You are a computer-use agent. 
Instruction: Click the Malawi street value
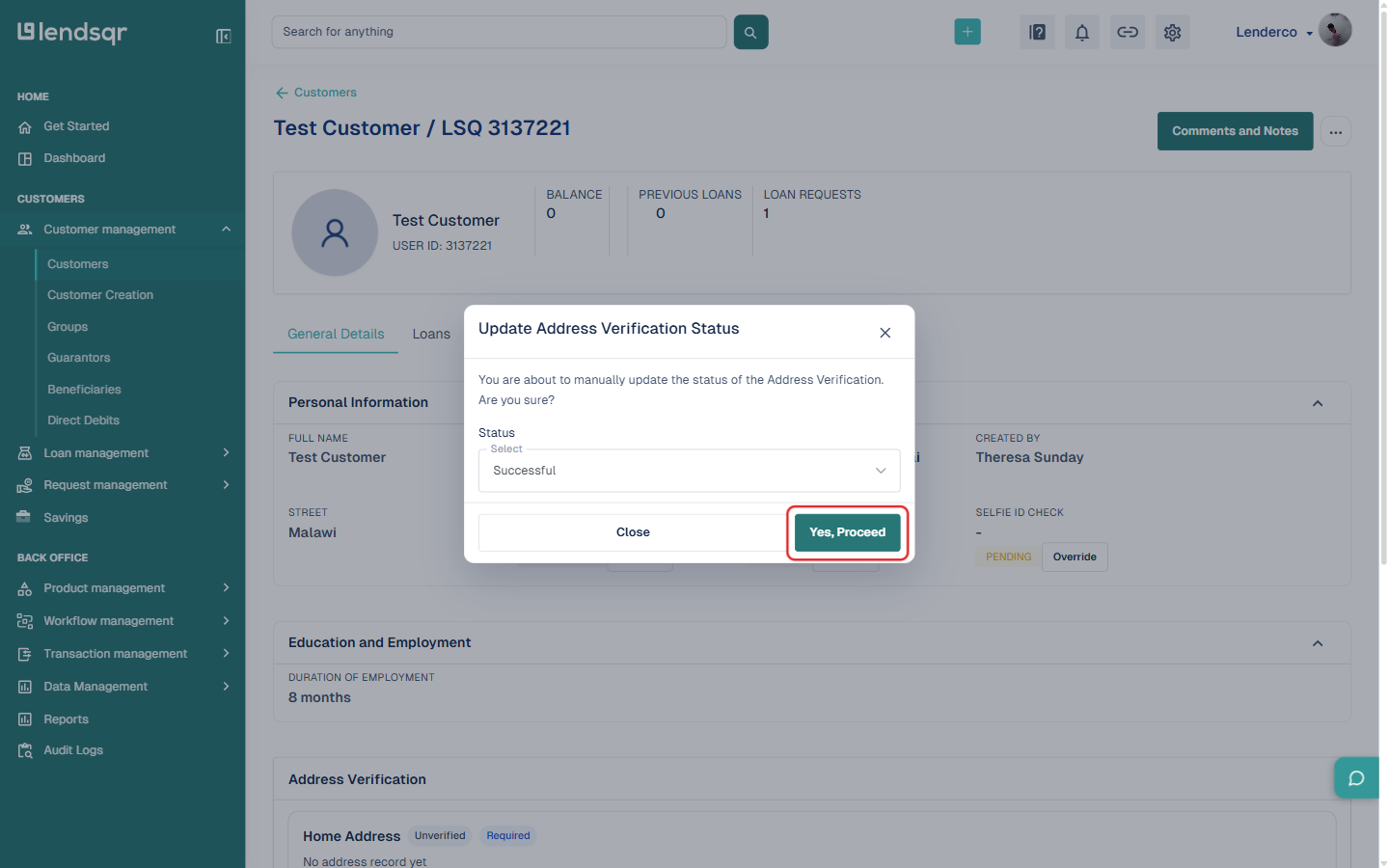click(x=313, y=532)
